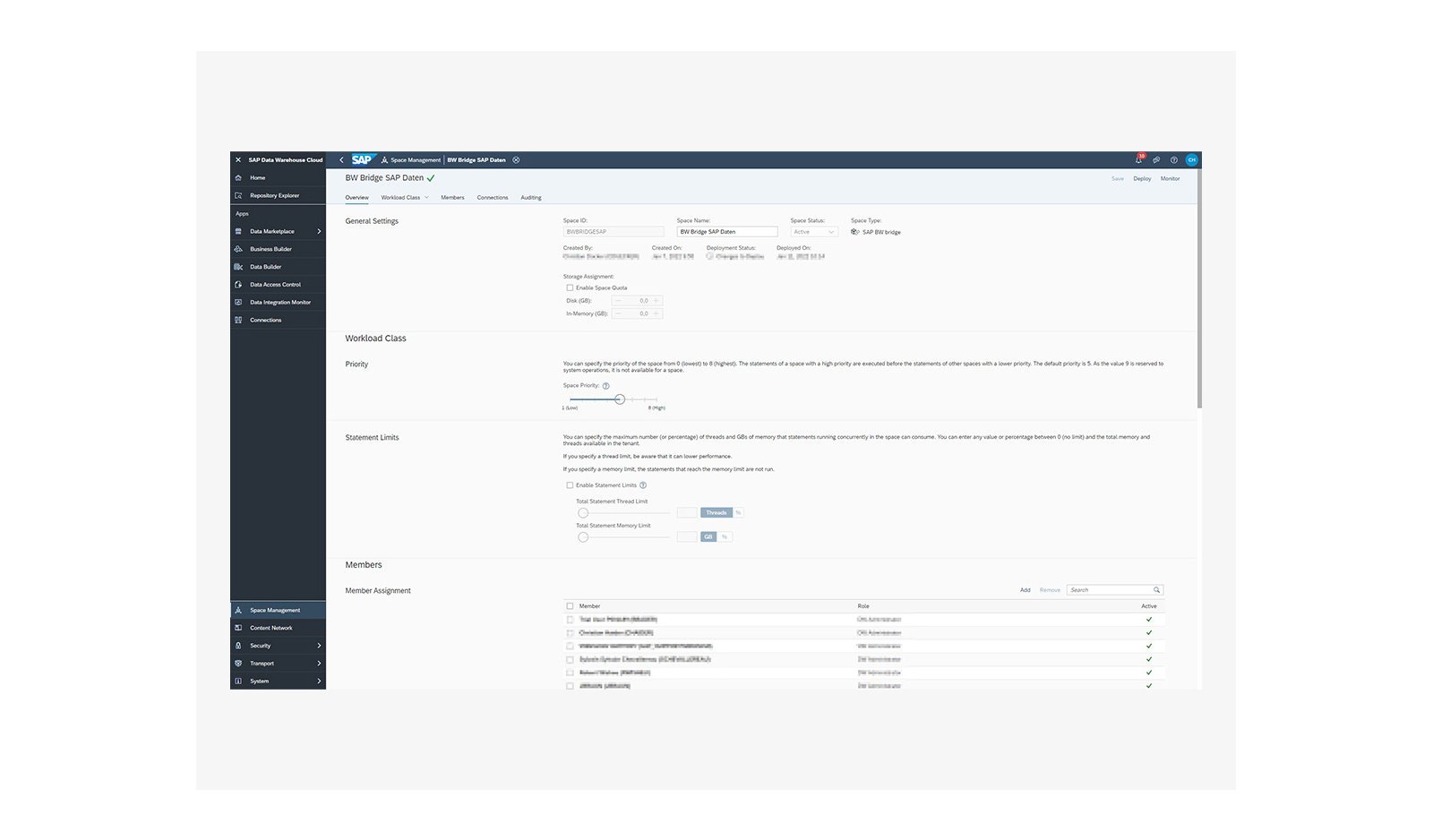The width and height of the screenshot is (1433, 840).
Task: Click the SAP logo
Action: (x=363, y=159)
